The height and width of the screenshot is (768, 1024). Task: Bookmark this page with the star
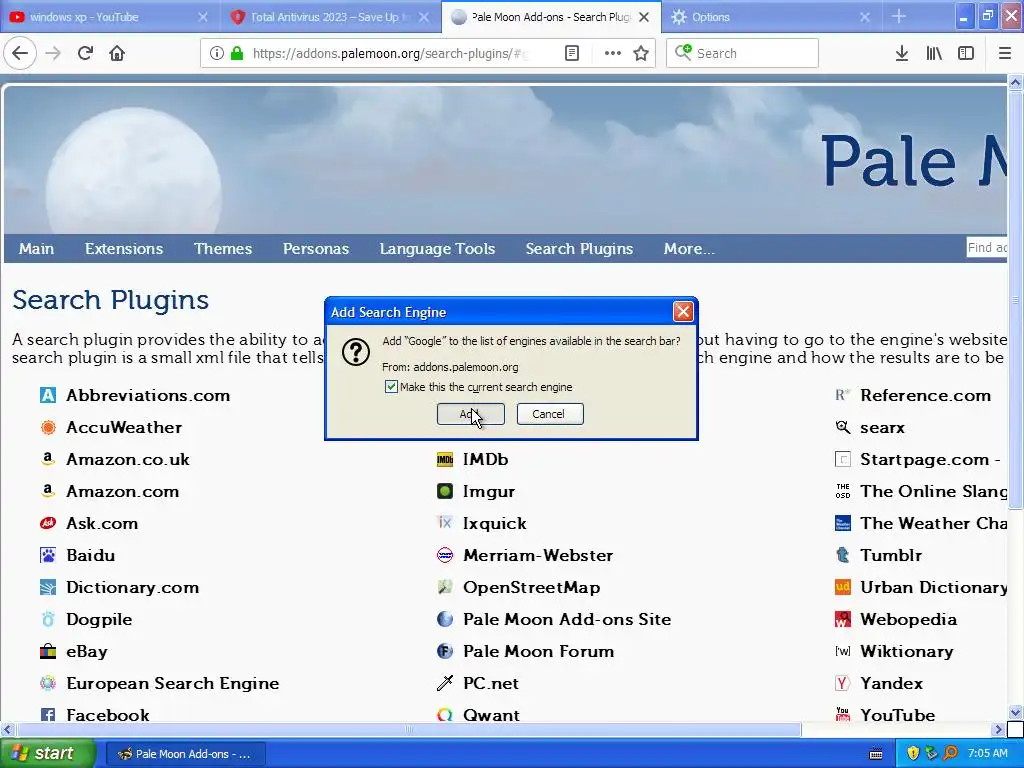click(x=641, y=53)
